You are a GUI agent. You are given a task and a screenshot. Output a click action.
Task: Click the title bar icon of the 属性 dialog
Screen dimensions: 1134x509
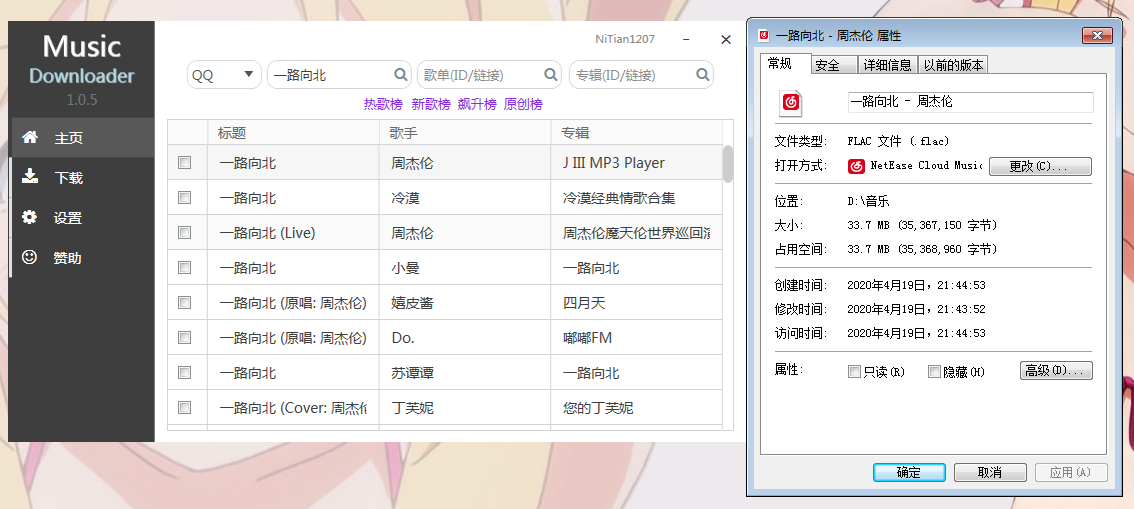pos(762,35)
